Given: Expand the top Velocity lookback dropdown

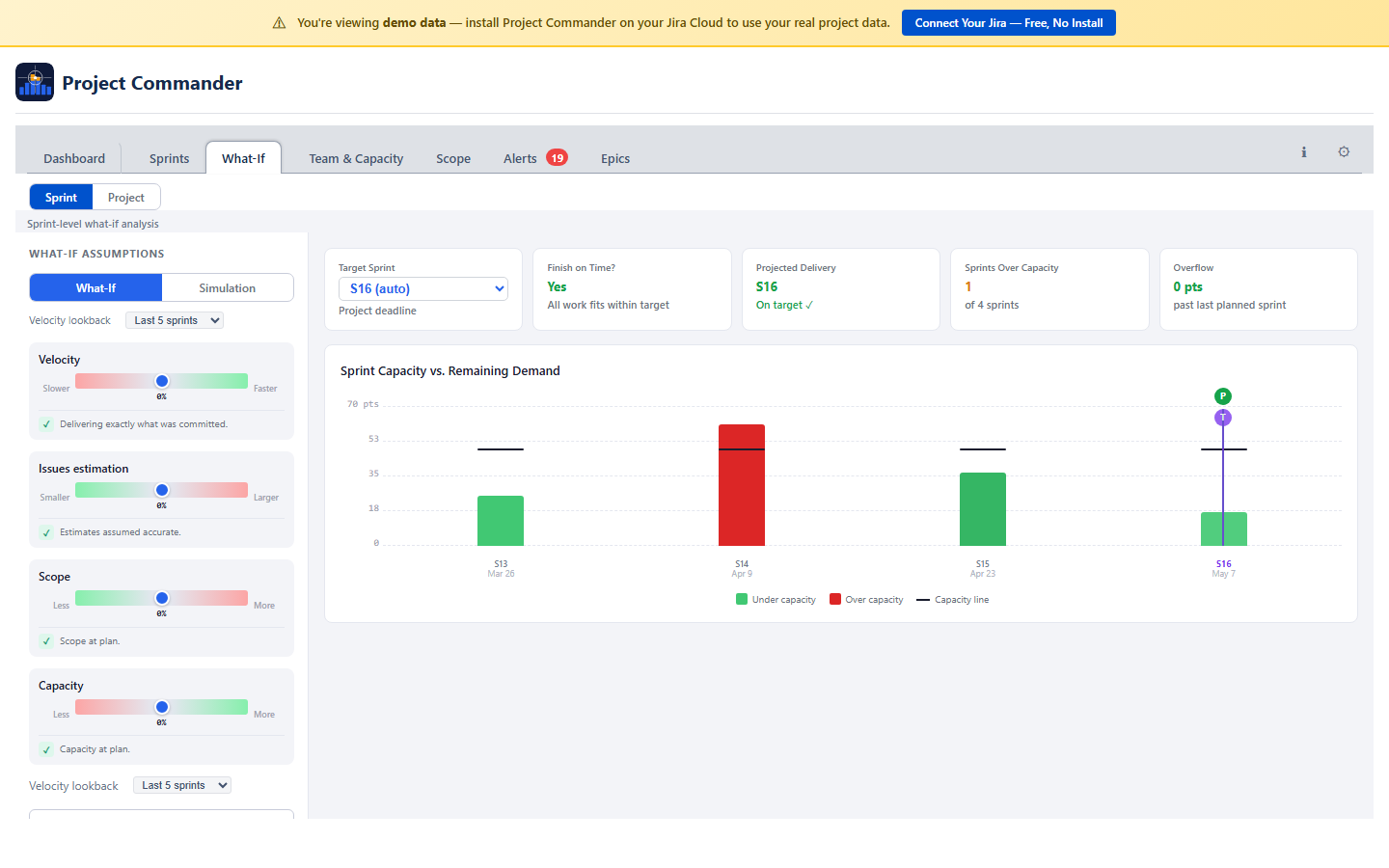Looking at the screenshot, I should coord(175,320).
